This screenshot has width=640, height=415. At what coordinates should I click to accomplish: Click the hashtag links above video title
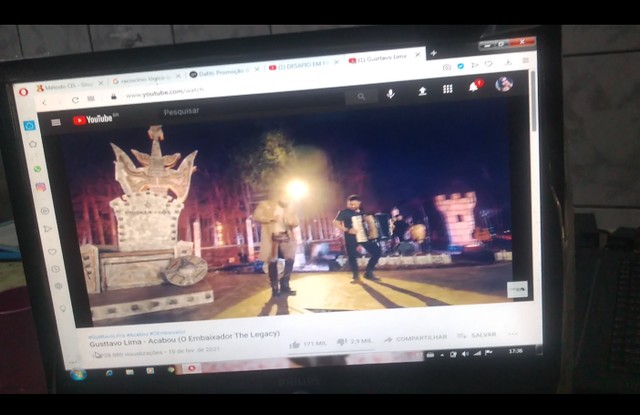(x=137, y=334)
